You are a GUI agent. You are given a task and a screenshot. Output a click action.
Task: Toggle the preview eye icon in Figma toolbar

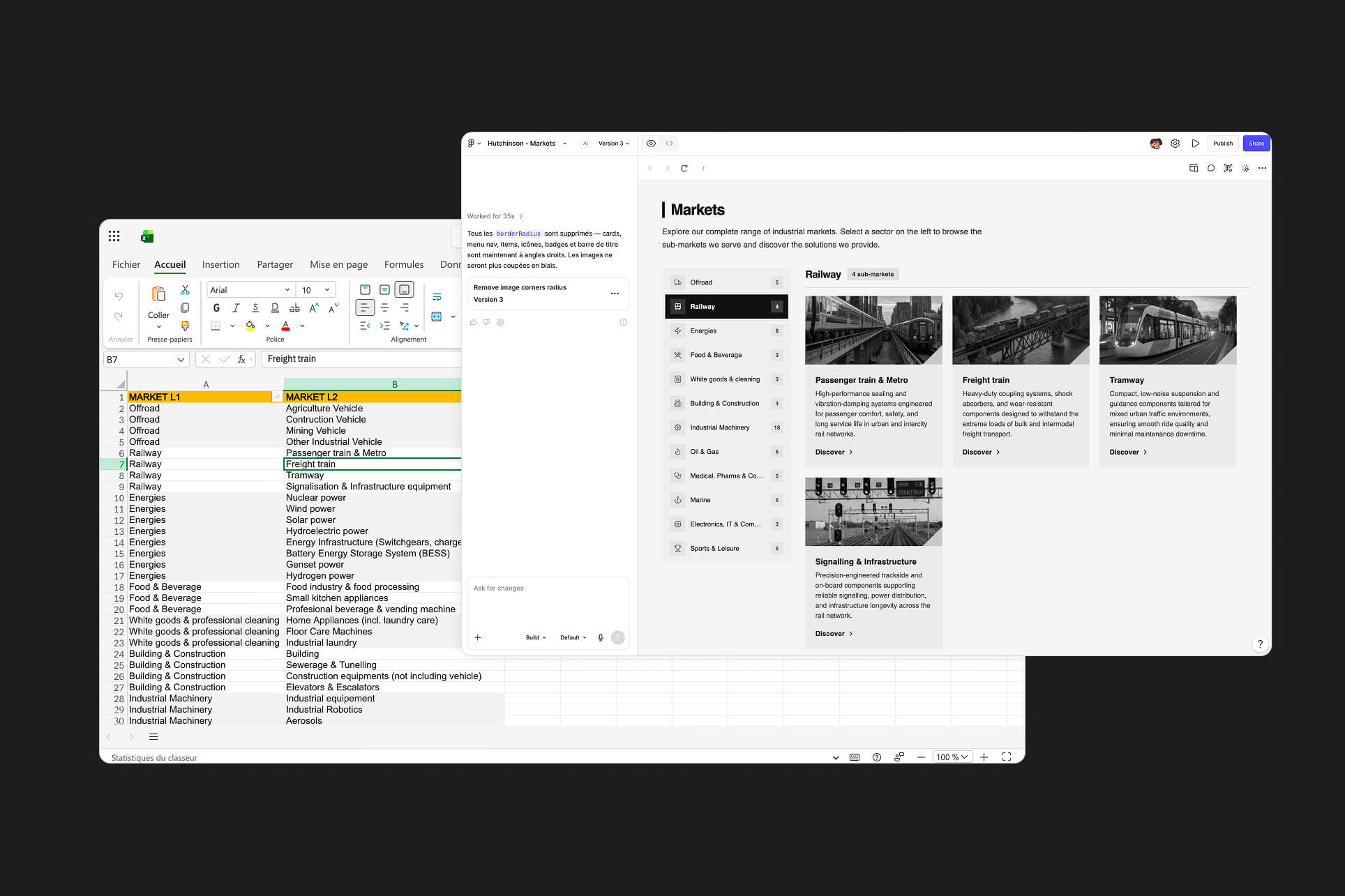[x=651, y=144]
